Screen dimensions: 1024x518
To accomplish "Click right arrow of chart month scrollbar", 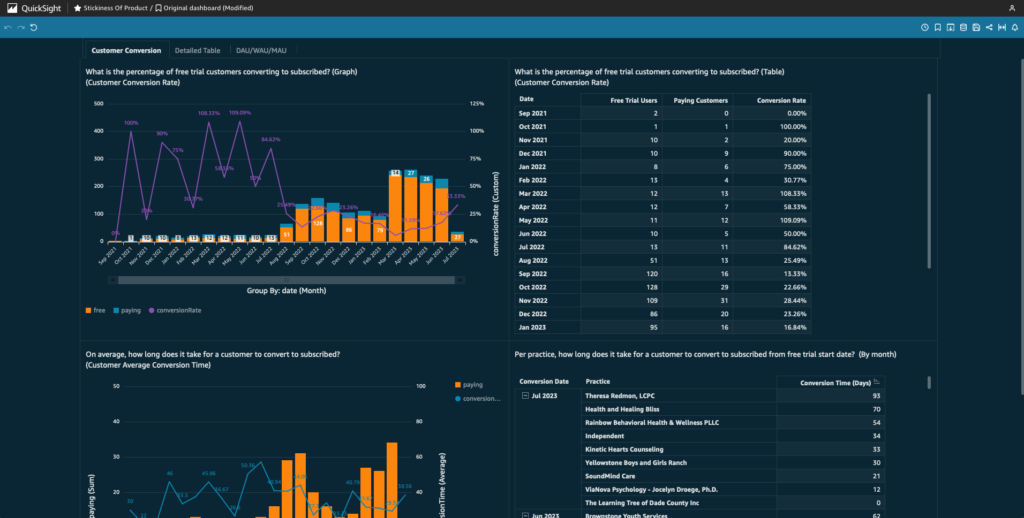I will 460,280.
